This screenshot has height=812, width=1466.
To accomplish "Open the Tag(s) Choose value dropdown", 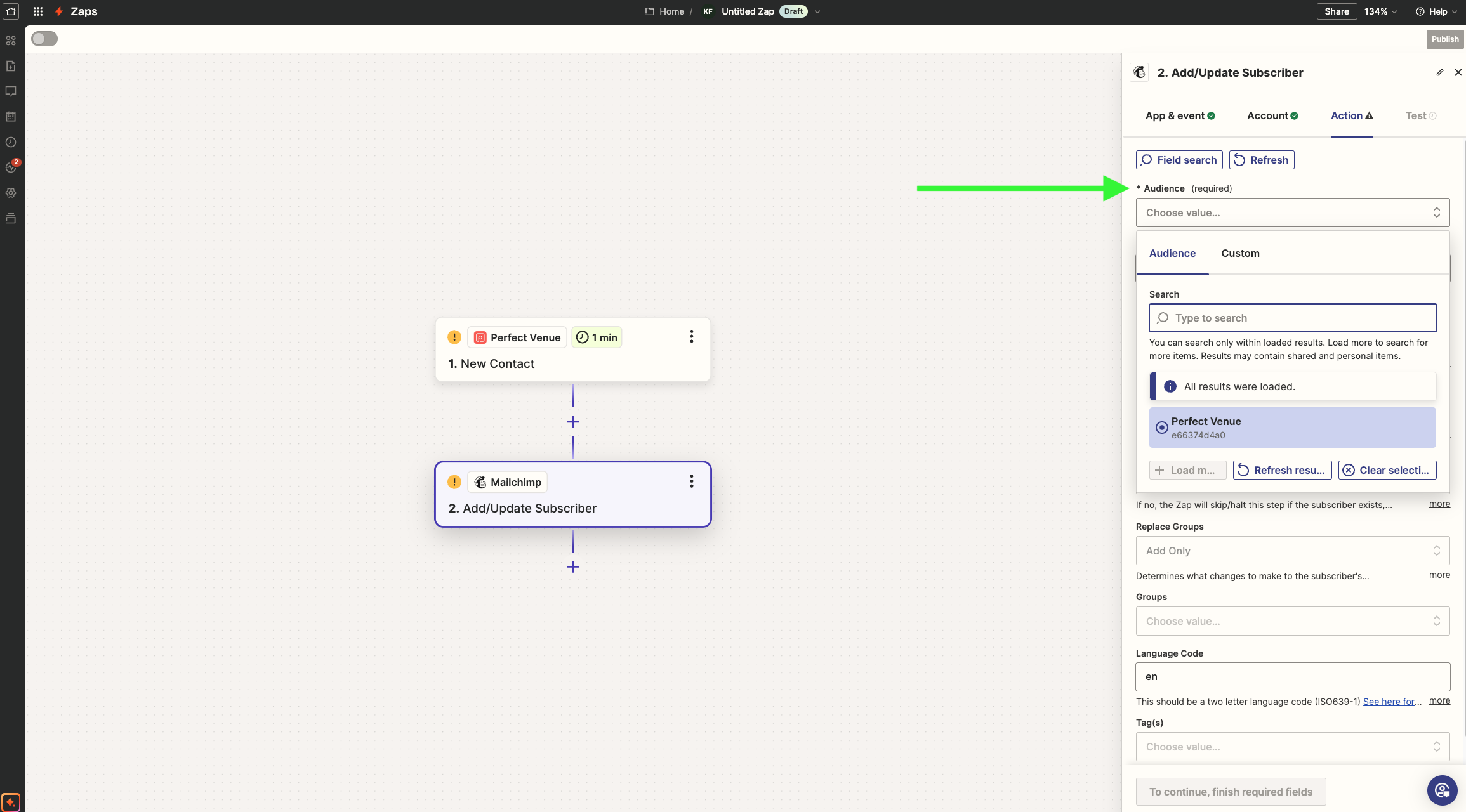I will (1293, 747).
